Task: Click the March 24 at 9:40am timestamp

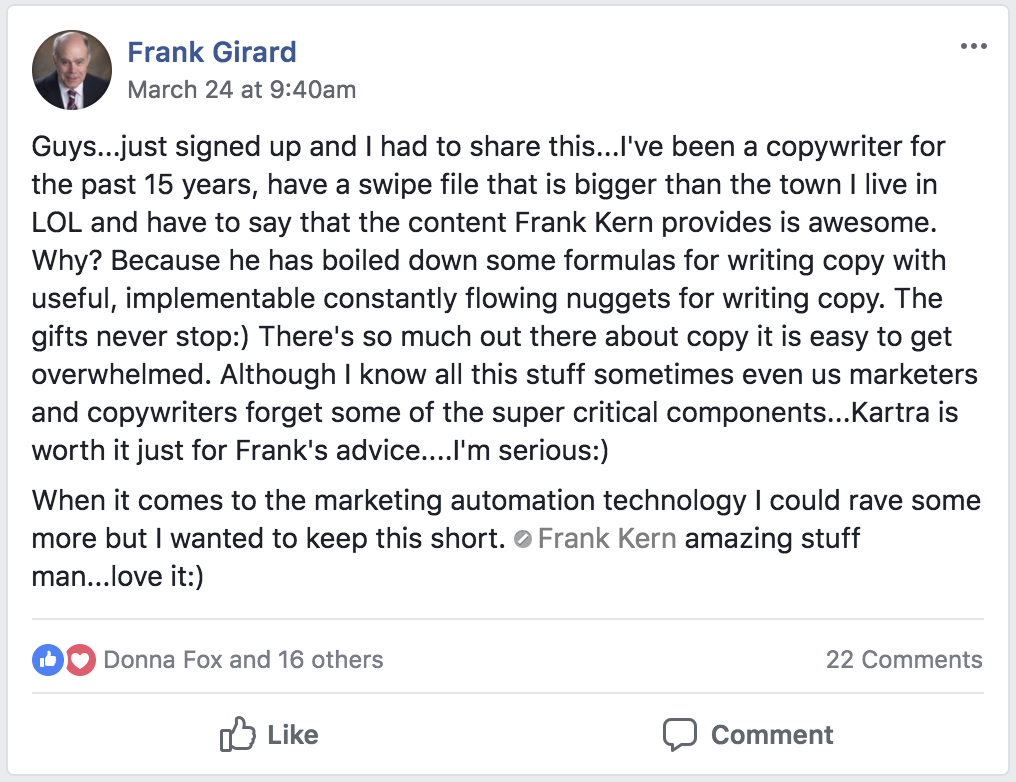Action: (x=241, y=89)
